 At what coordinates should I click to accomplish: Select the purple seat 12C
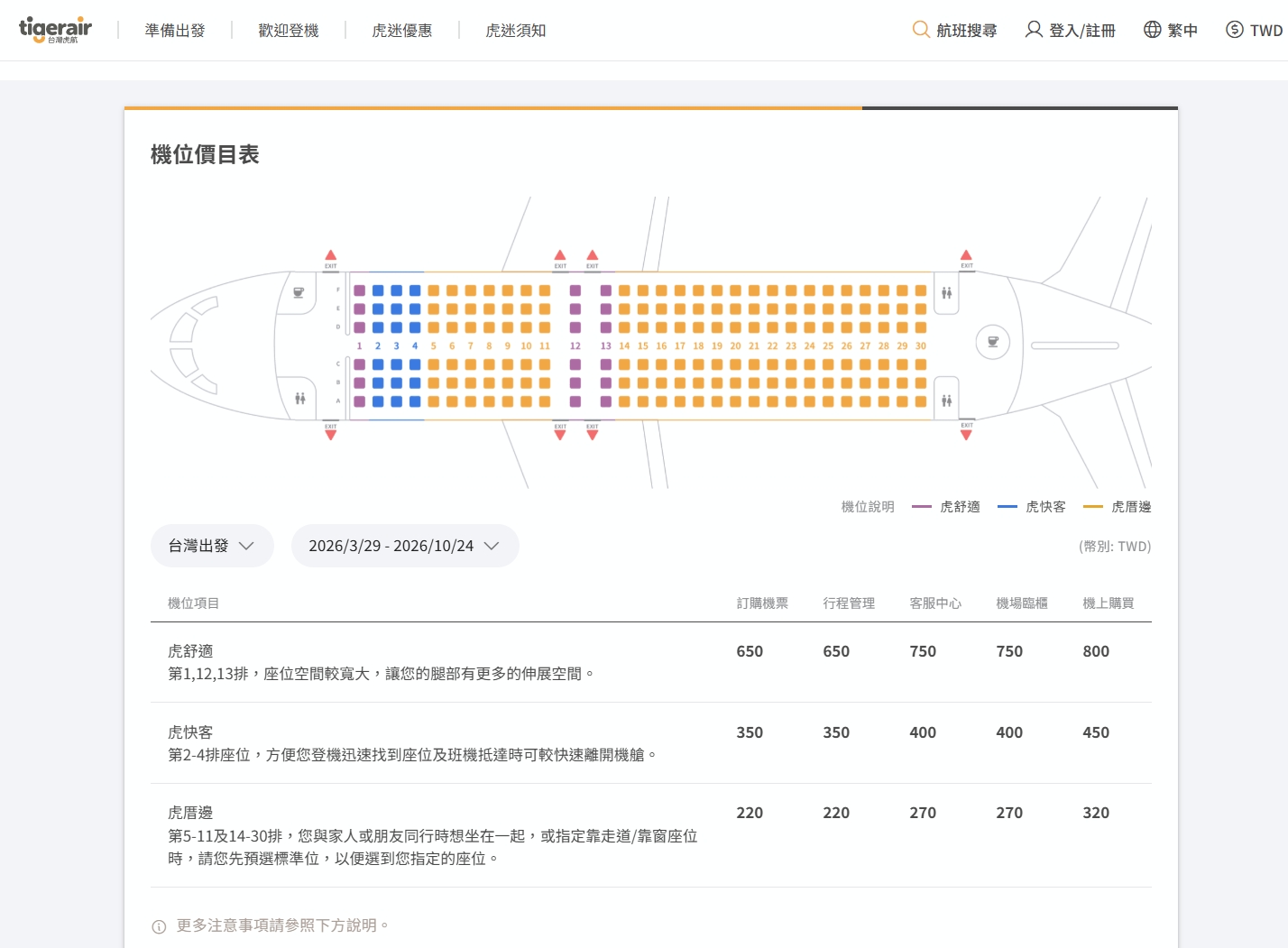tap(575, 364)
